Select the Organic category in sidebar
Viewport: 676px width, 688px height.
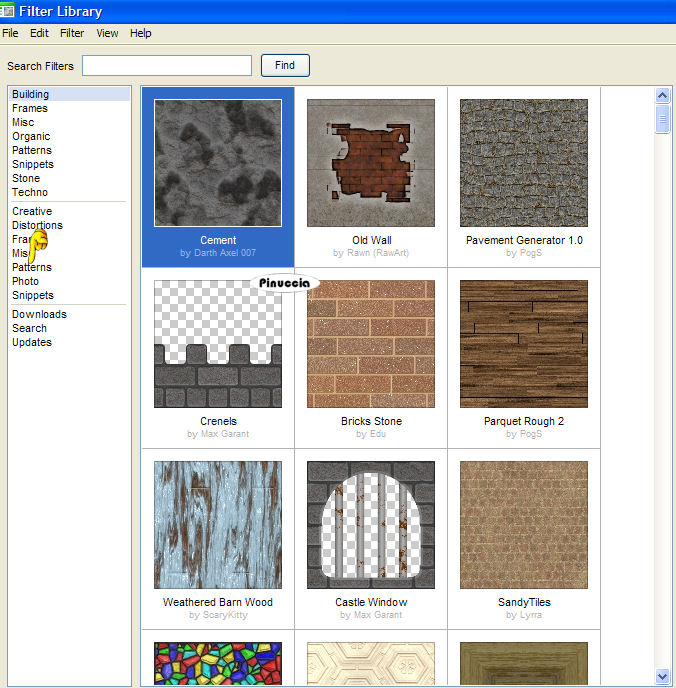pos(31,136)
